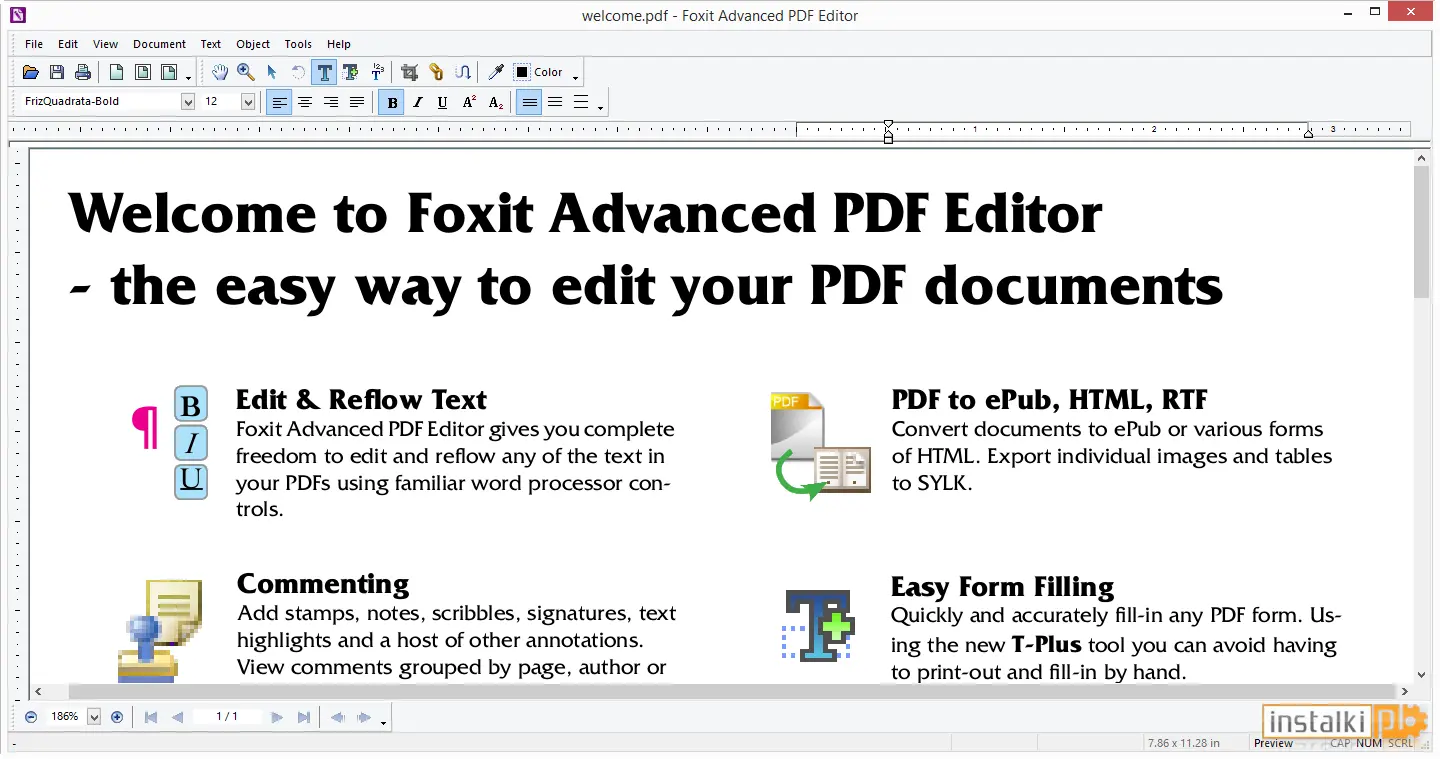The height and width of the screenshot is (759, 1440).
Task: Open the Object menu
Action: click(x=253, y=44)
